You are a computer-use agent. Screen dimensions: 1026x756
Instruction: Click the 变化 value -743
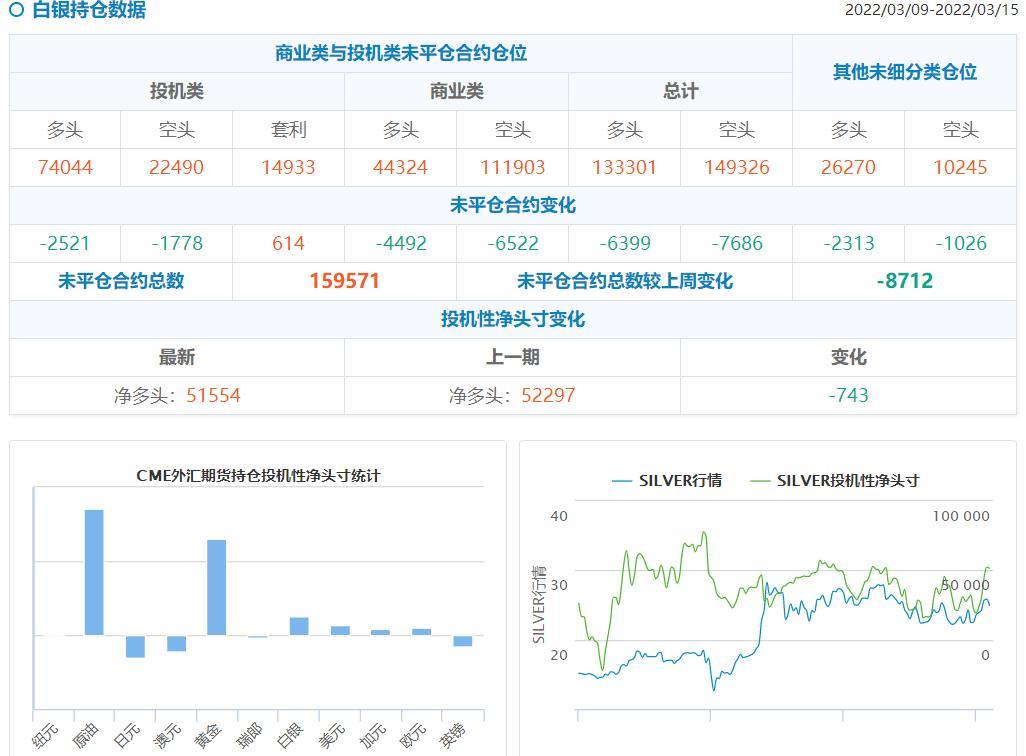click(848, 395)
